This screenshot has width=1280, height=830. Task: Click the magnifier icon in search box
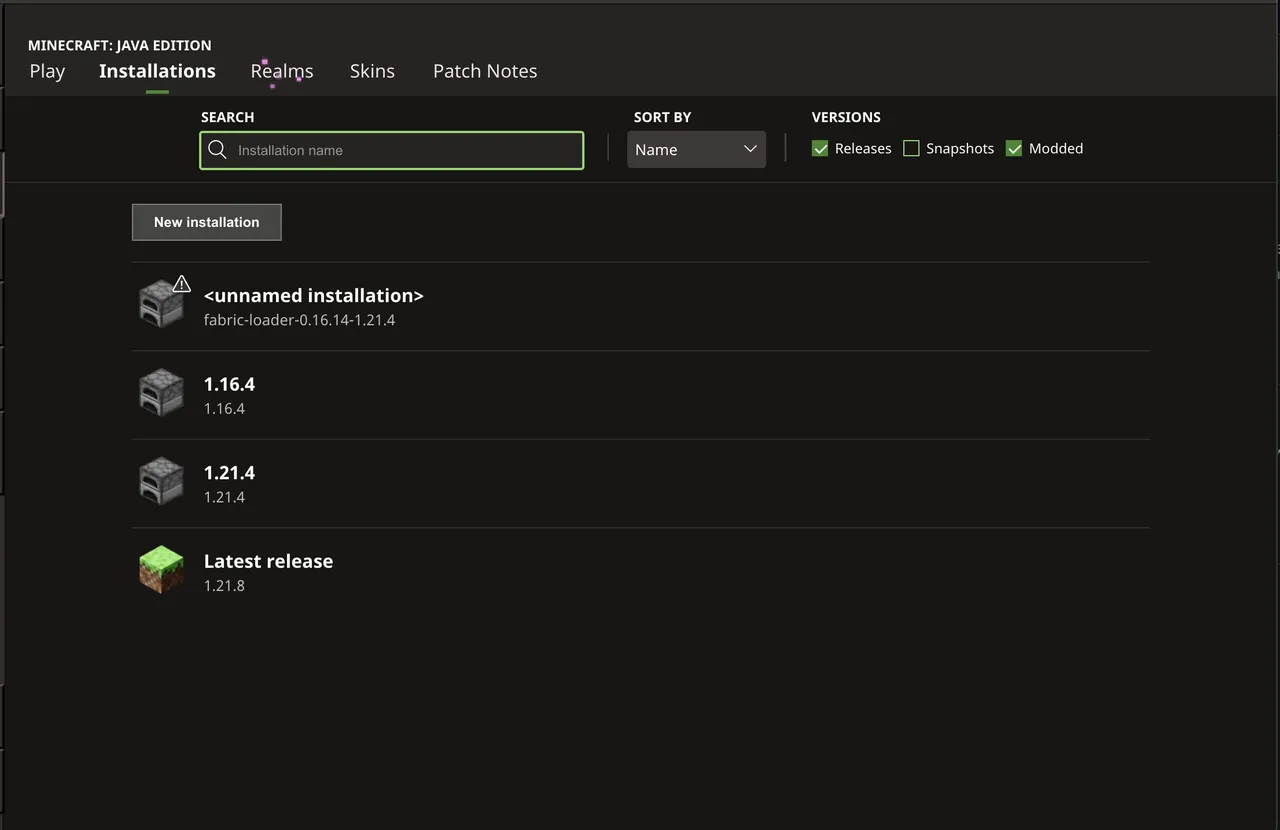tap(217, 150)
